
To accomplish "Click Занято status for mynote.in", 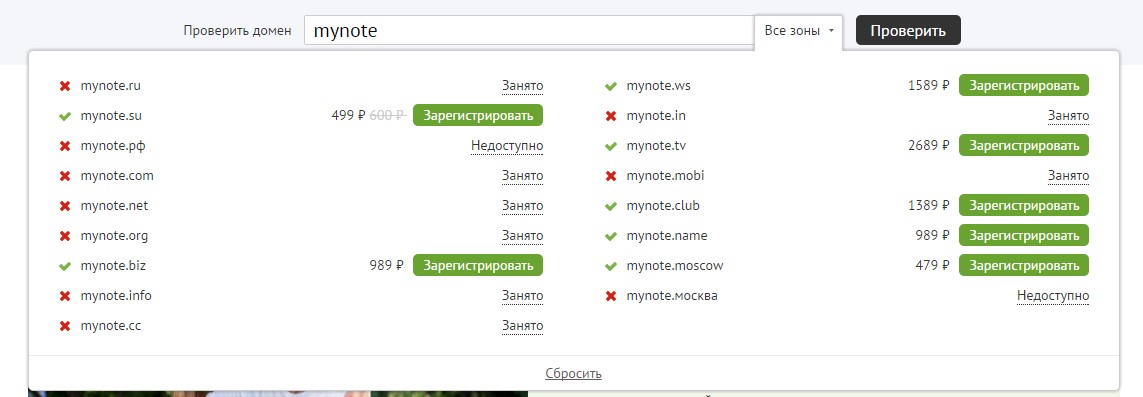I will click(x=1068, y=116).
